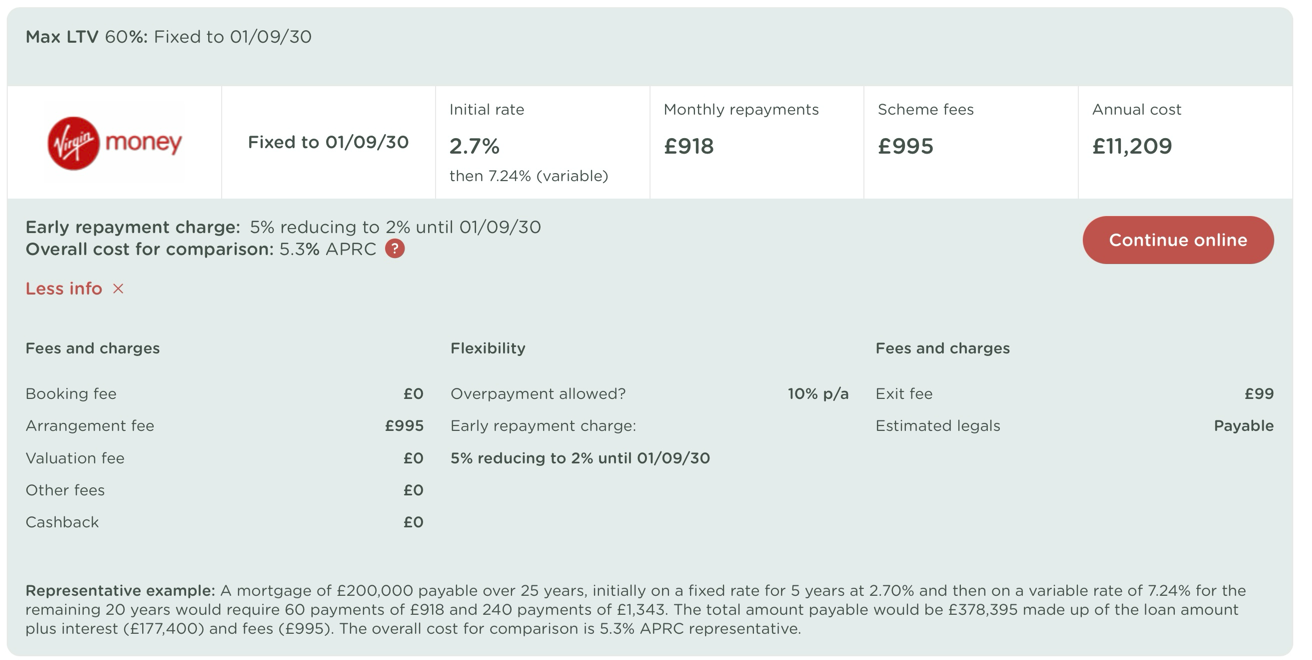Click the Estimated legals Payable value
This screenshot has height=660, width=1312.
click(x=1244, y=426)
